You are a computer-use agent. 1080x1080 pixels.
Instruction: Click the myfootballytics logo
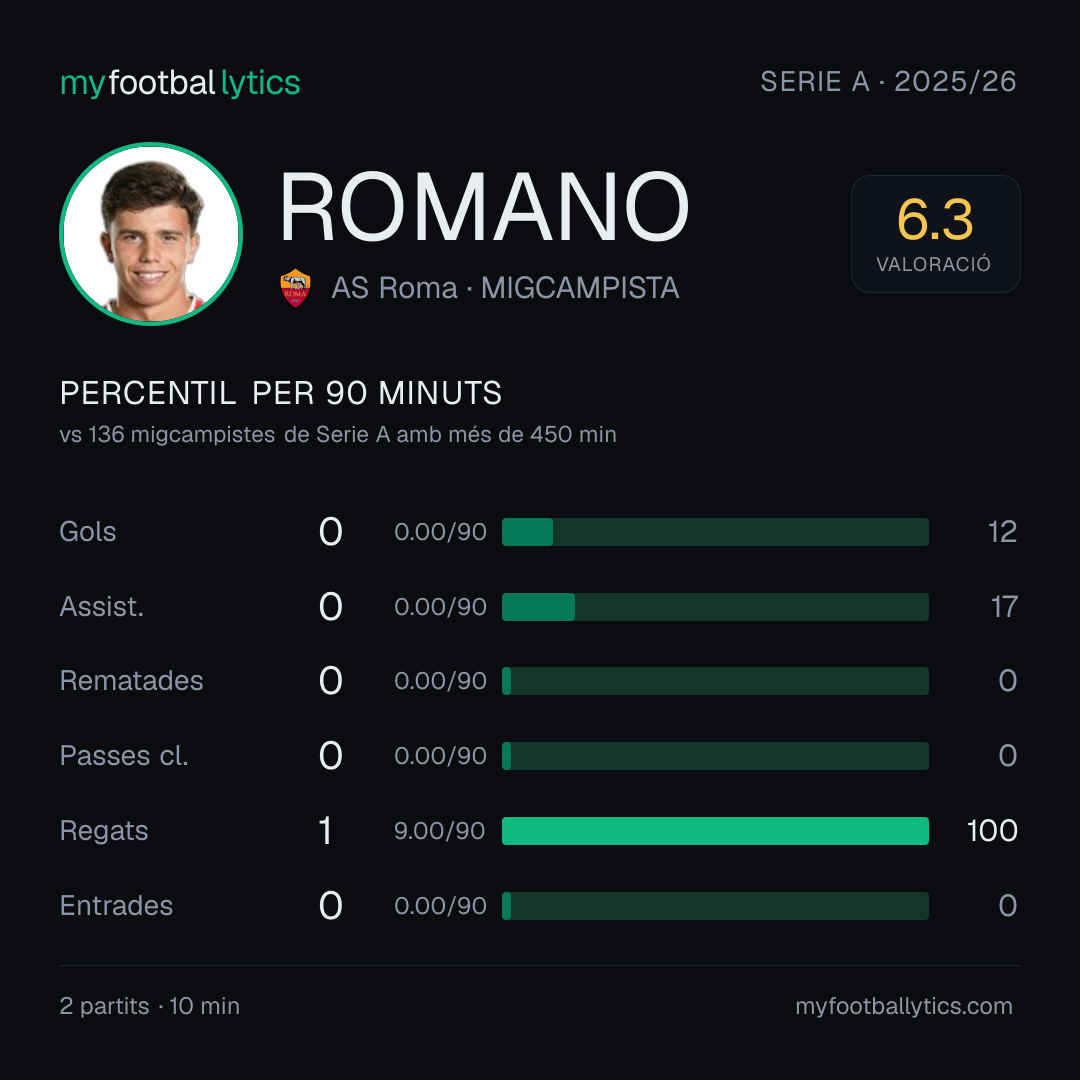(x=180, y=83)
